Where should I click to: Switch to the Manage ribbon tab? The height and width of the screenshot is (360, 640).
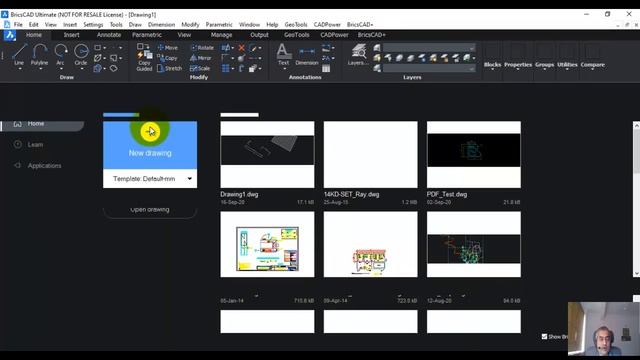(x=222, y=35)
